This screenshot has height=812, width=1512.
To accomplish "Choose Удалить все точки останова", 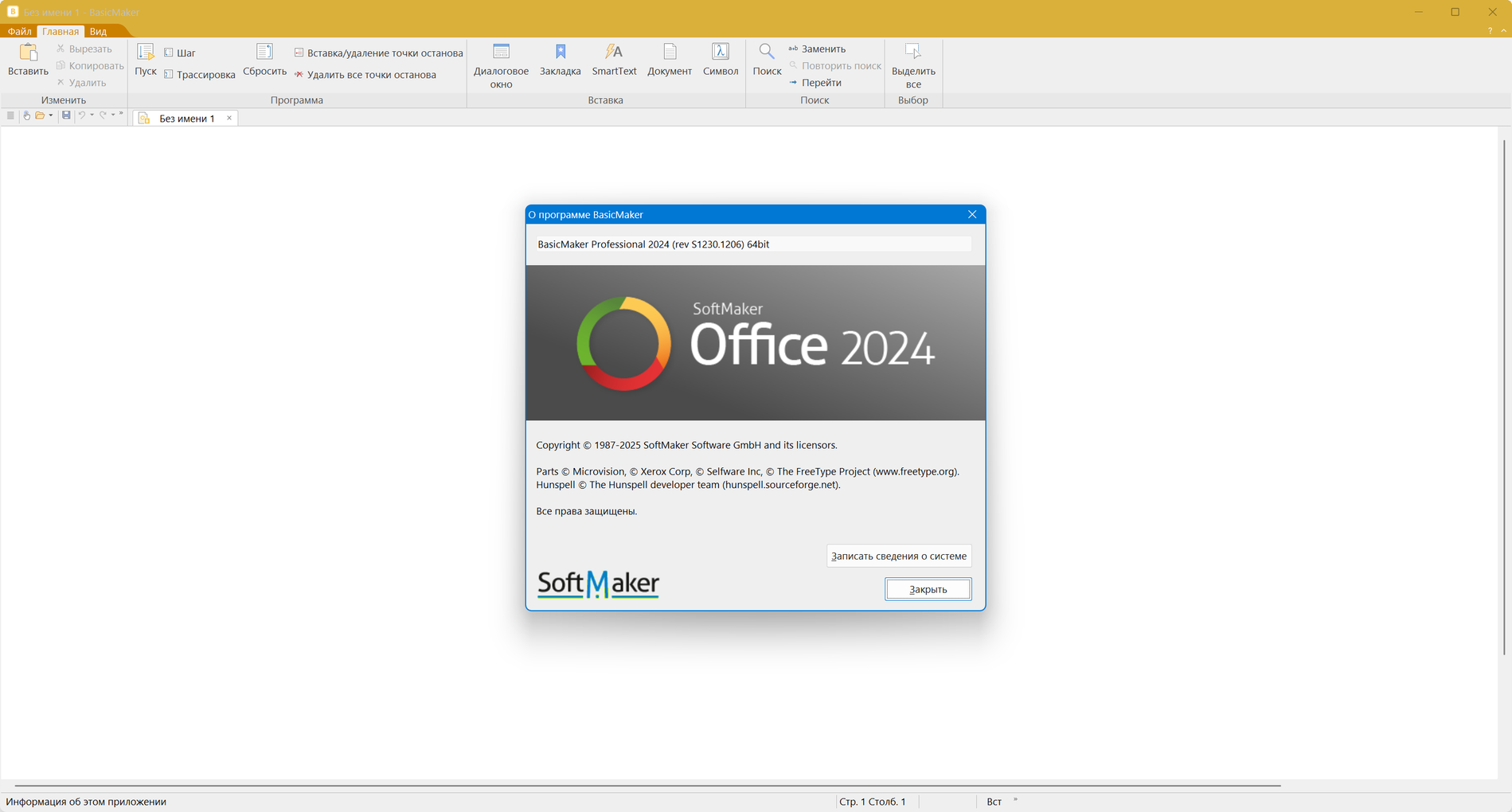I will click(x=365, y=75).
